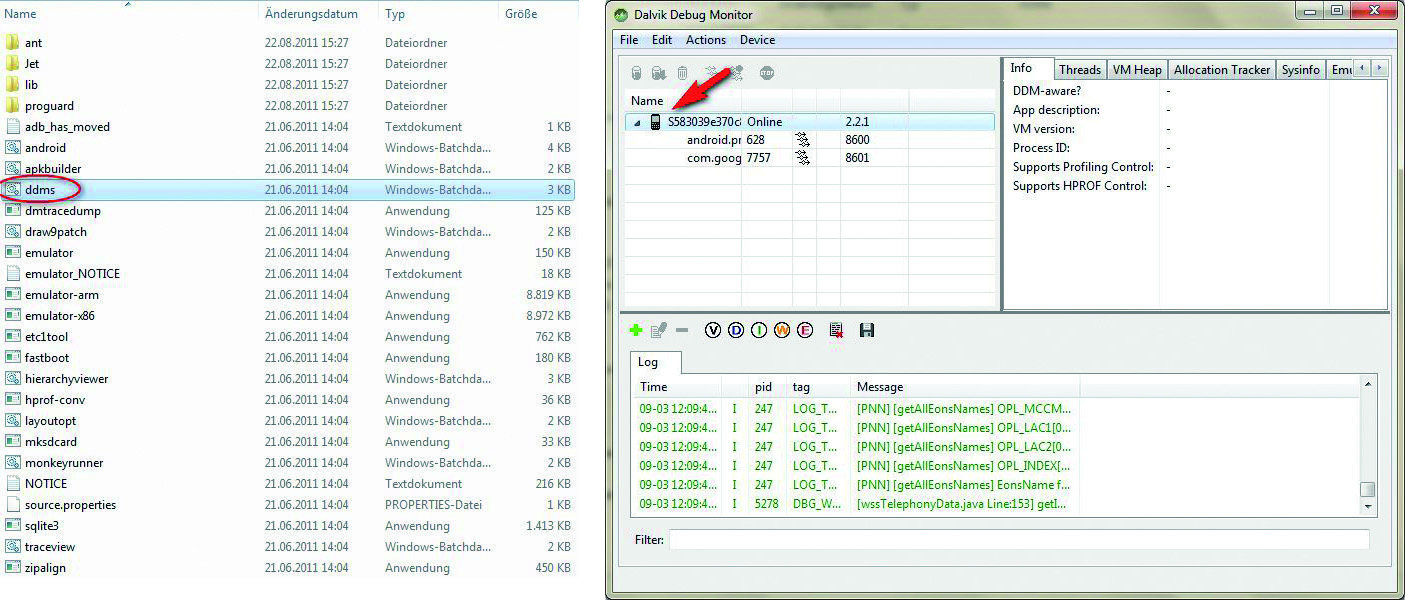Click the emulator-arm application icon
The image size is (1405, 600).
point(12,295)
